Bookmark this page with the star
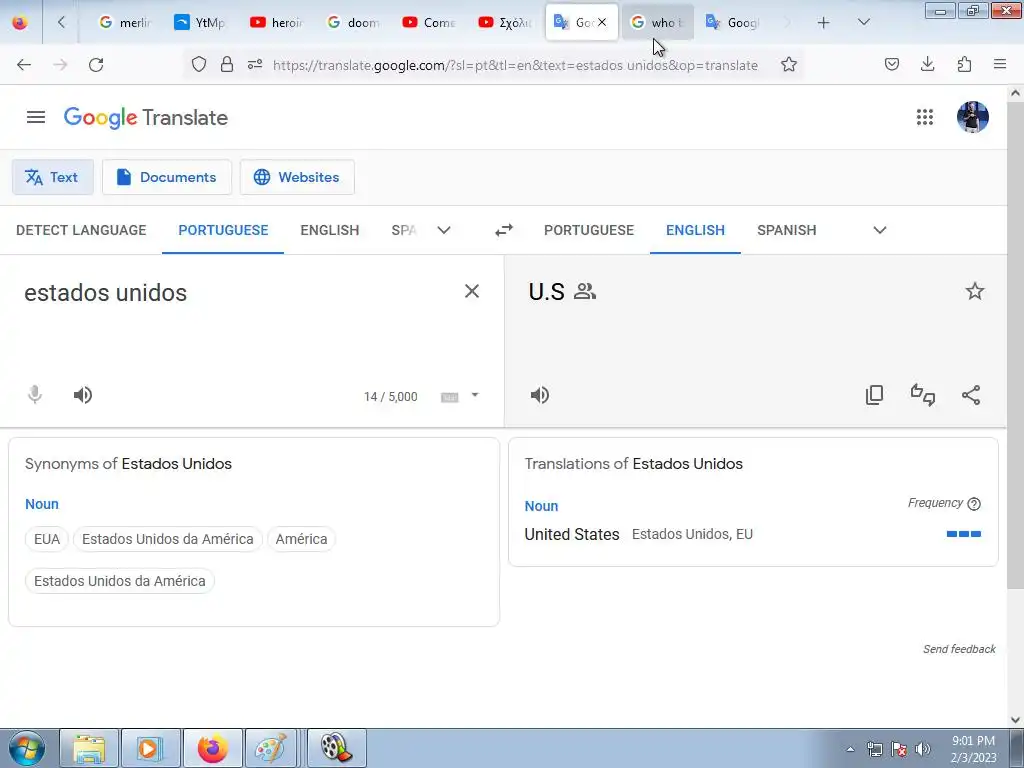The height and width of the screenshot is (768, 1024). (x=788, y=65)
